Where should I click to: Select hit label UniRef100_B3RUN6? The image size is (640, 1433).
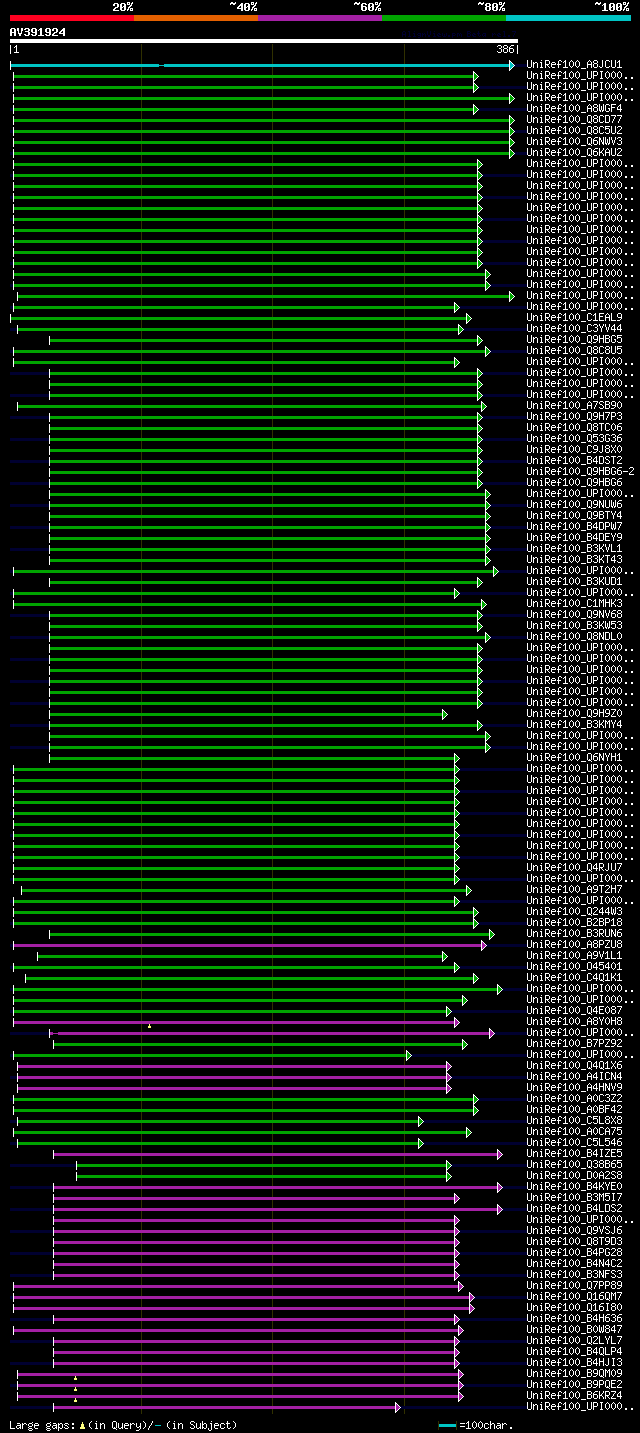pyautogui.click(x=575, y=934)
